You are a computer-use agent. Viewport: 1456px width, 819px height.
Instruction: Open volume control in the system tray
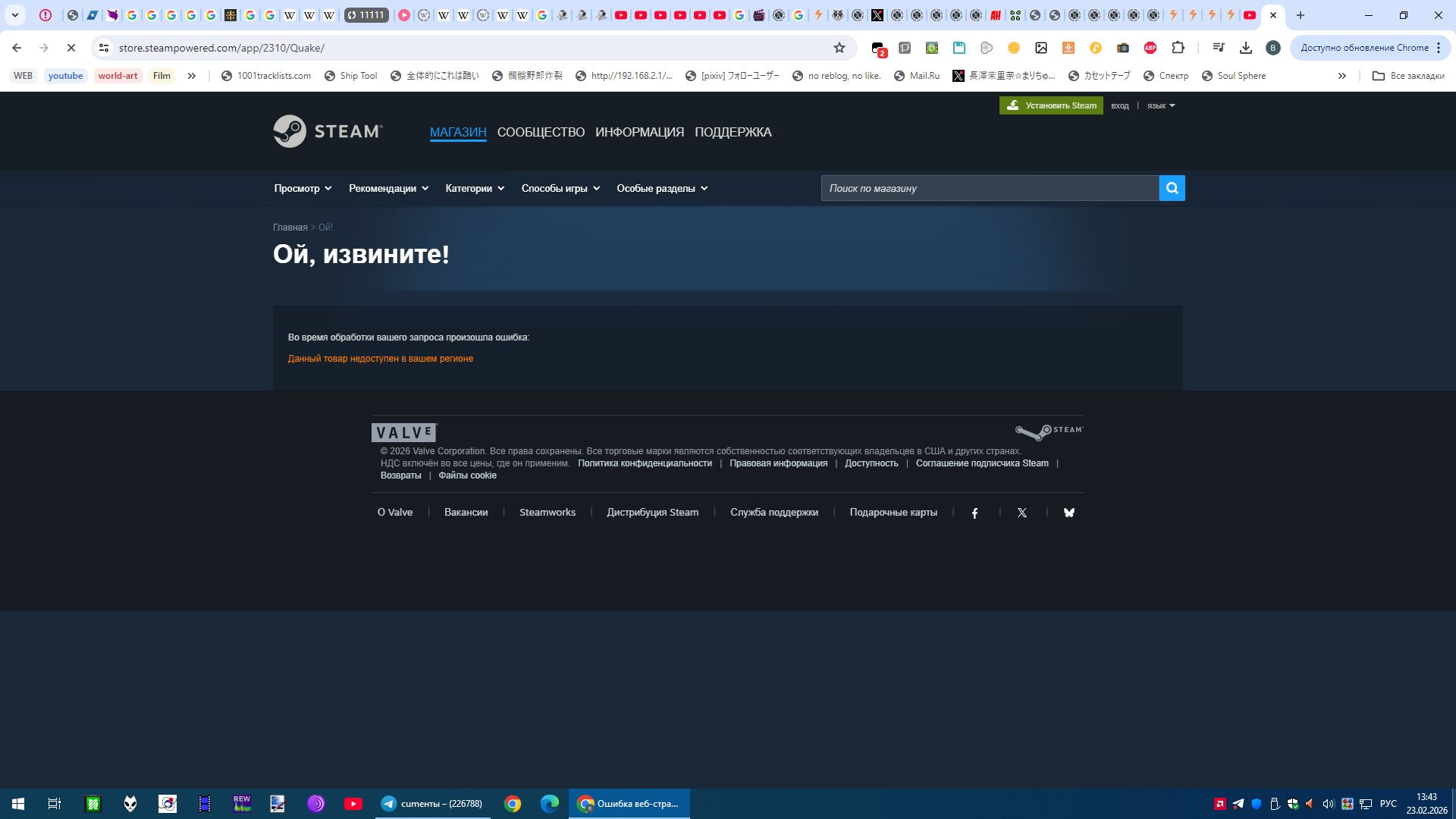pos(1328,804)
